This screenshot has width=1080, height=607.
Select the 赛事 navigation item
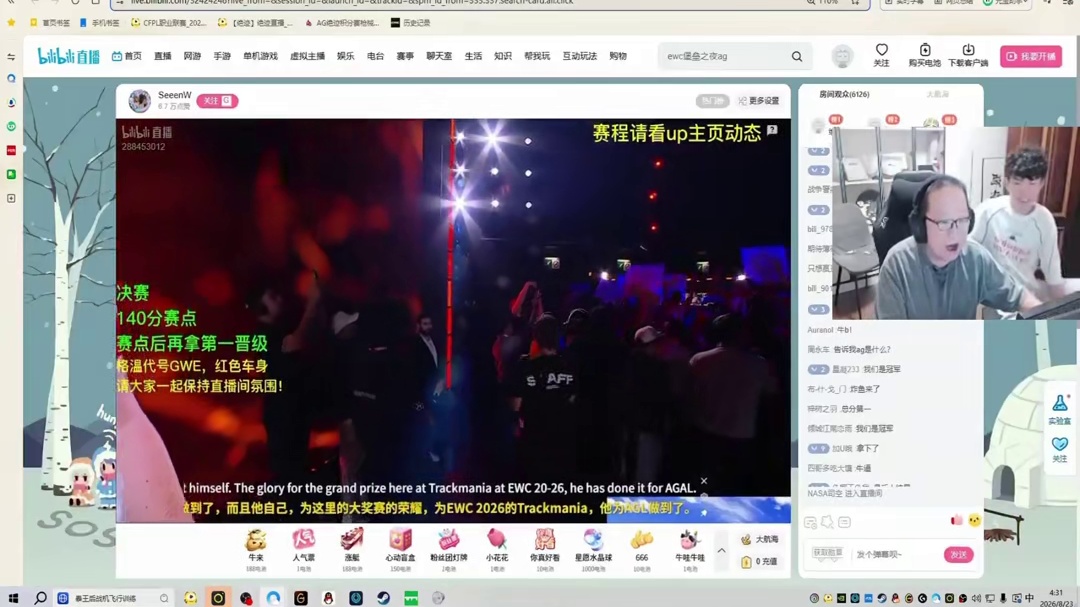[x=405, y=56]
